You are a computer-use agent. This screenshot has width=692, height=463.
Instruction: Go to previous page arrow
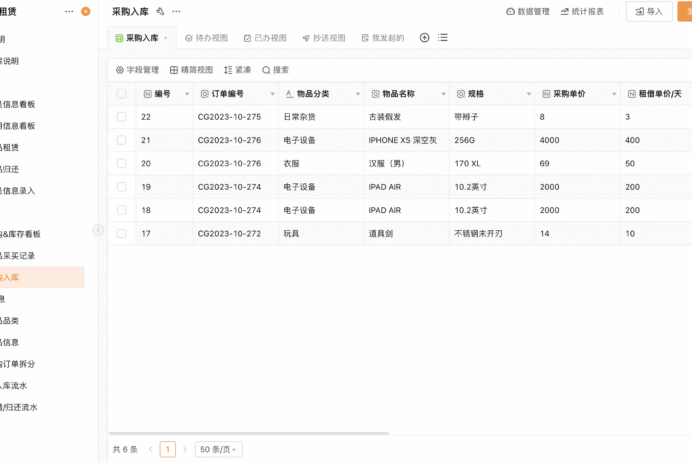click(x=150, y=449)
